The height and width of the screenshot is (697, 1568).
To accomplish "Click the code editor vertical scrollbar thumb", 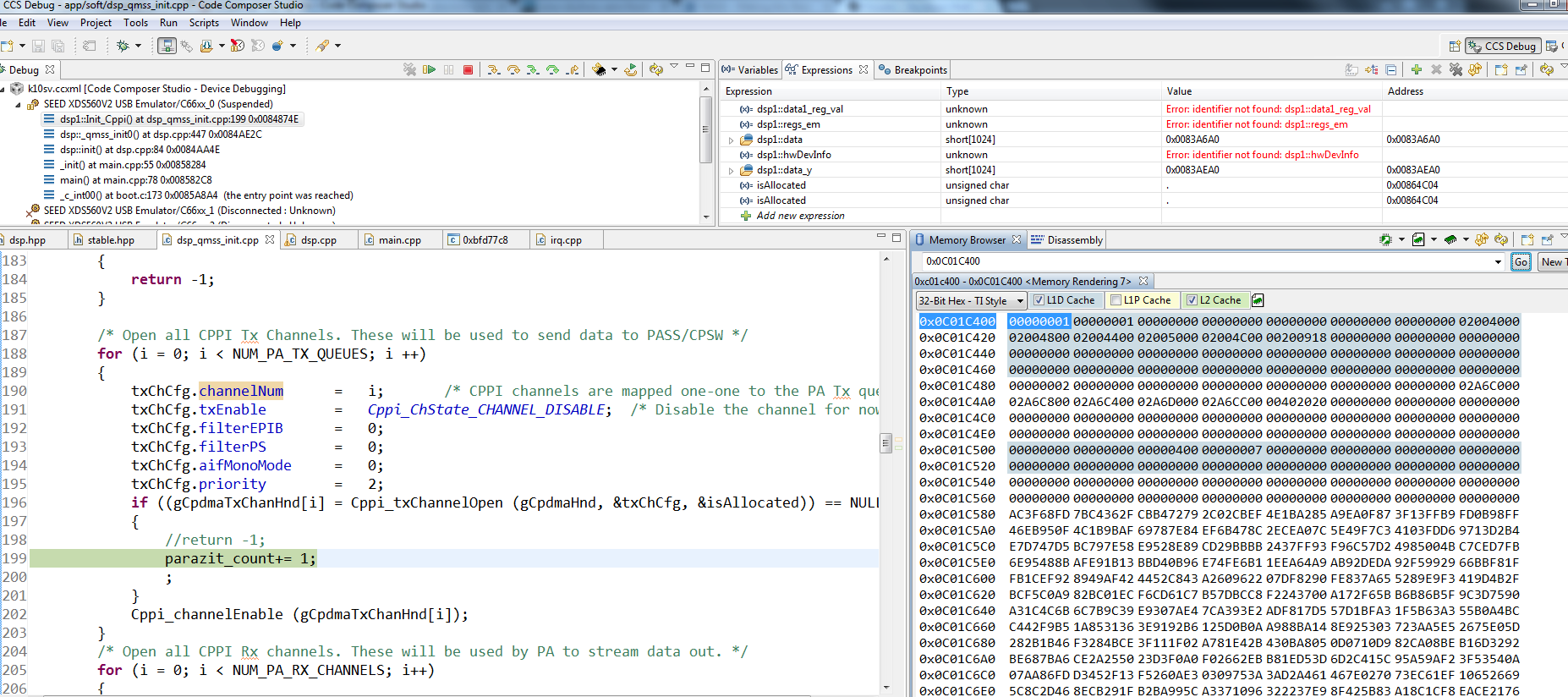I will coord(885,443).
